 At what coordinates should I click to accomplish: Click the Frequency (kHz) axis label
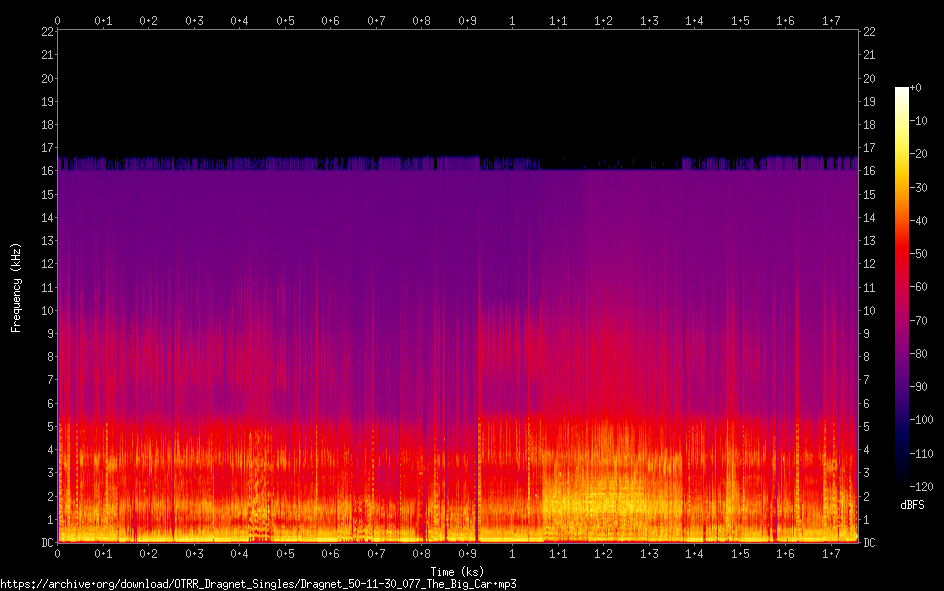[x=16, y=287]
